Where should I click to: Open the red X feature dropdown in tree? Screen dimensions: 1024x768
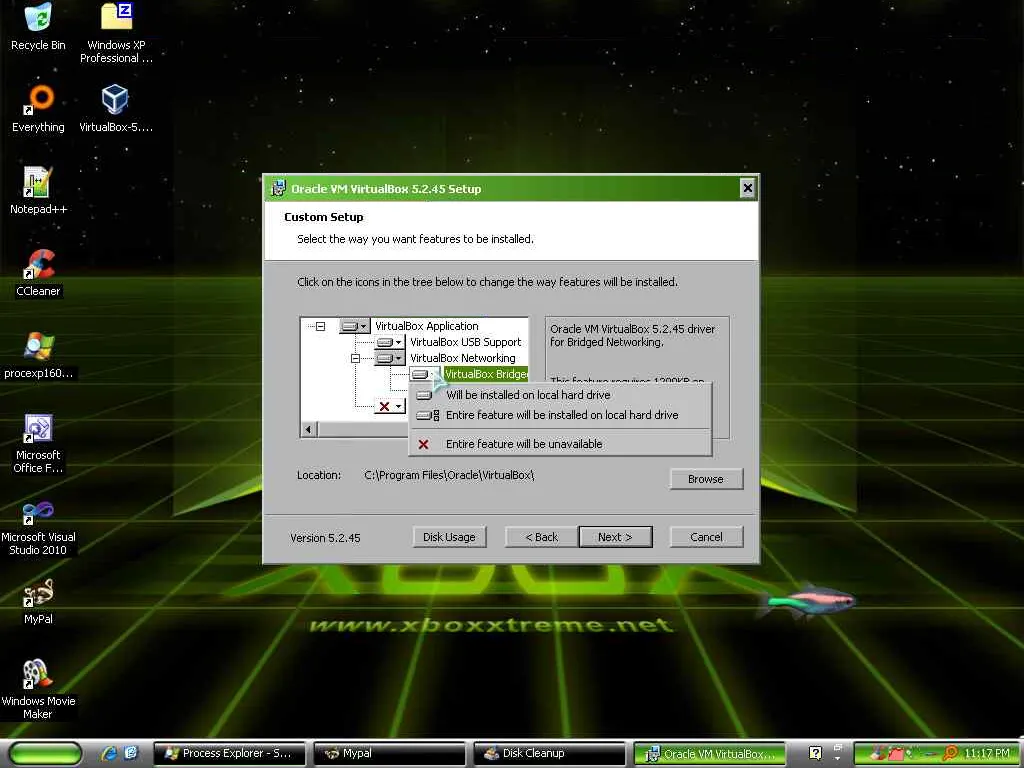(389, 406)
